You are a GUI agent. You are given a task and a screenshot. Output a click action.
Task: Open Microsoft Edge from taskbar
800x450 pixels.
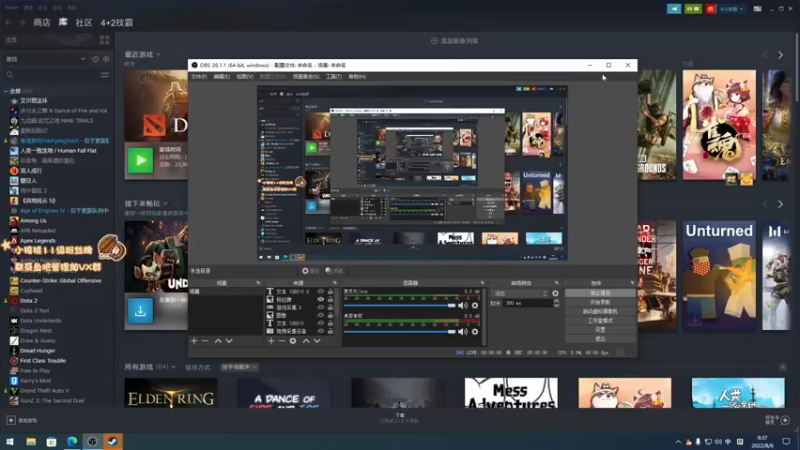pyautogui.click(x=72, y=441)
